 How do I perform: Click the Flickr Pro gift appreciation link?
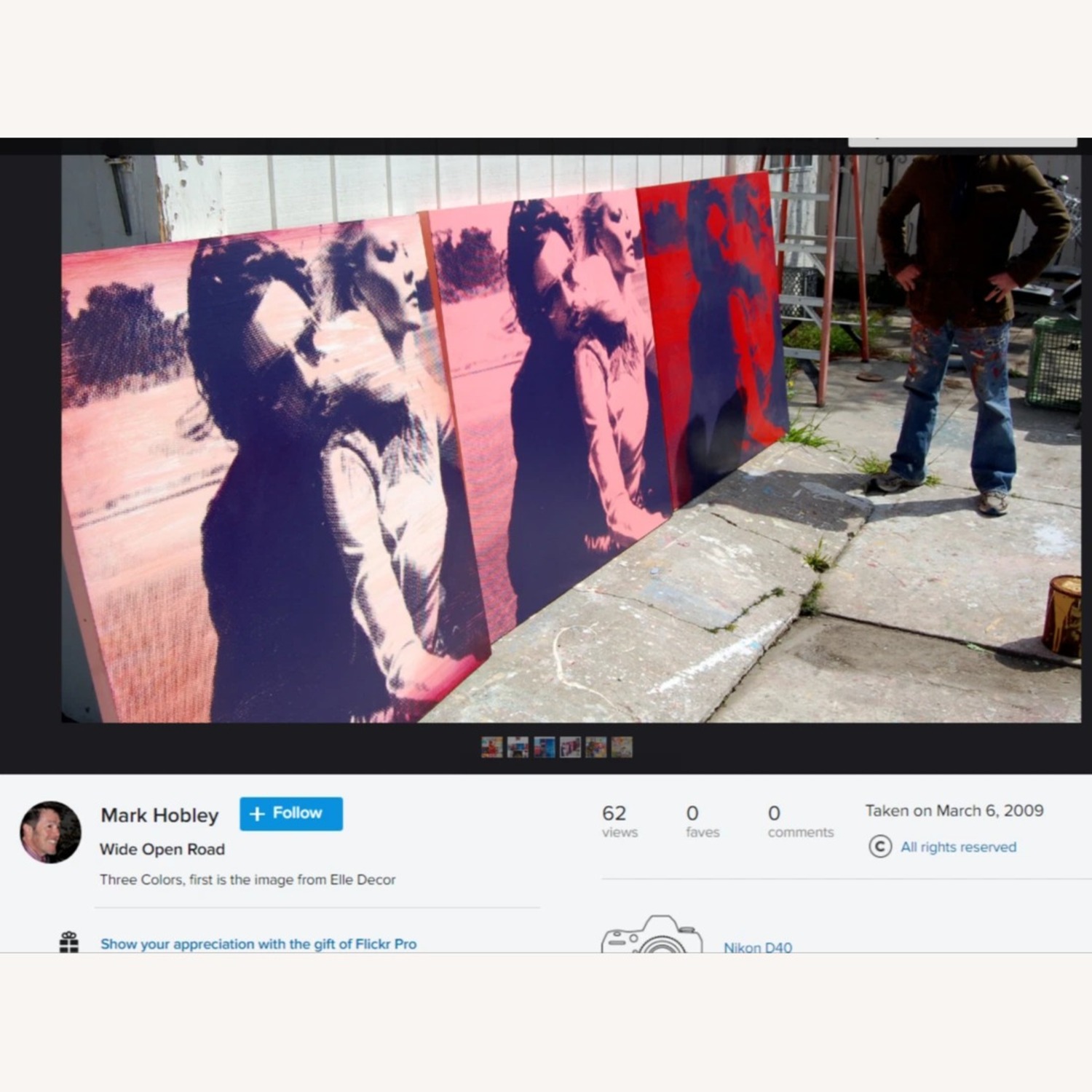[x=258, y=943]
